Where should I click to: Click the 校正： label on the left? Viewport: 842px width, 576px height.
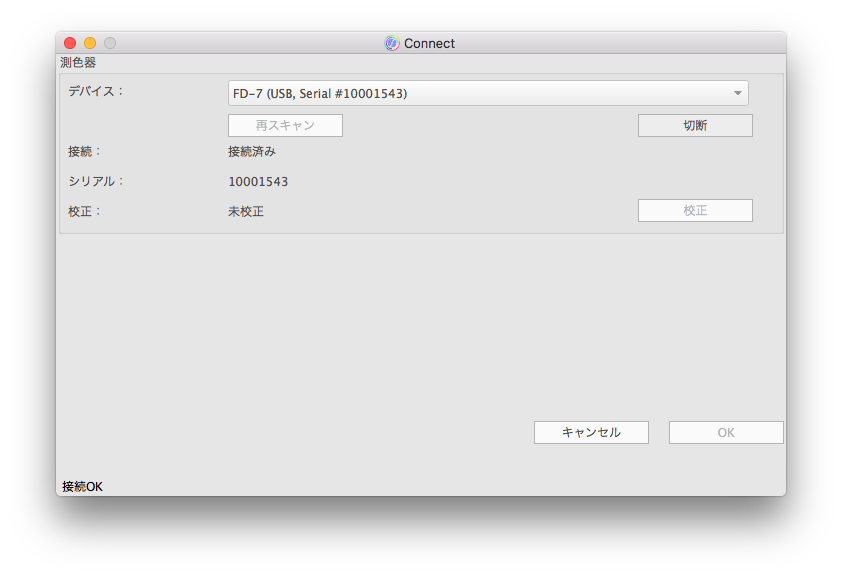(84, 212)
